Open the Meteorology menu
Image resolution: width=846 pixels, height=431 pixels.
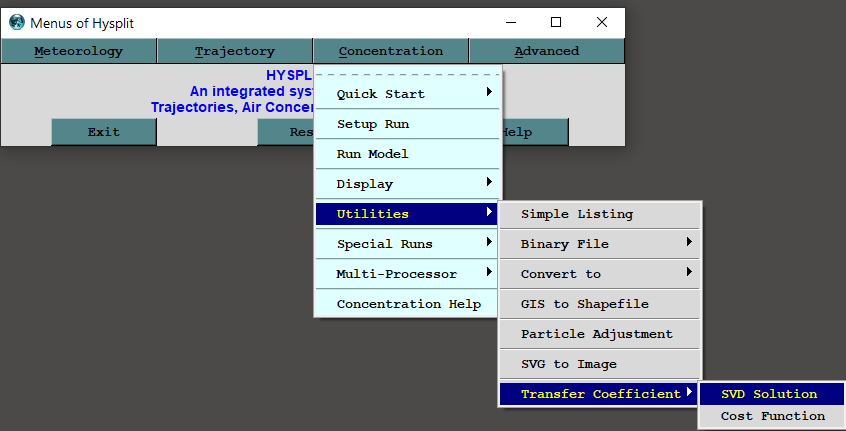coord(79,51)
